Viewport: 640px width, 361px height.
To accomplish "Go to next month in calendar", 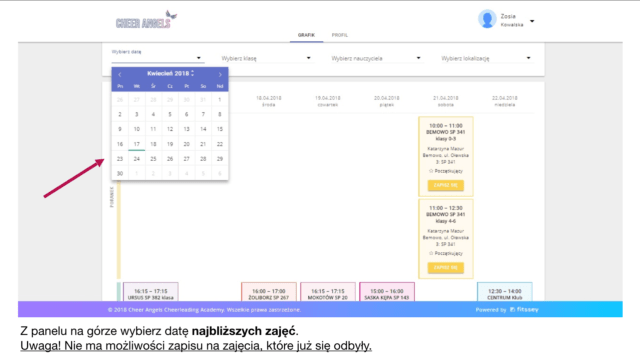I will coord(220,74).
